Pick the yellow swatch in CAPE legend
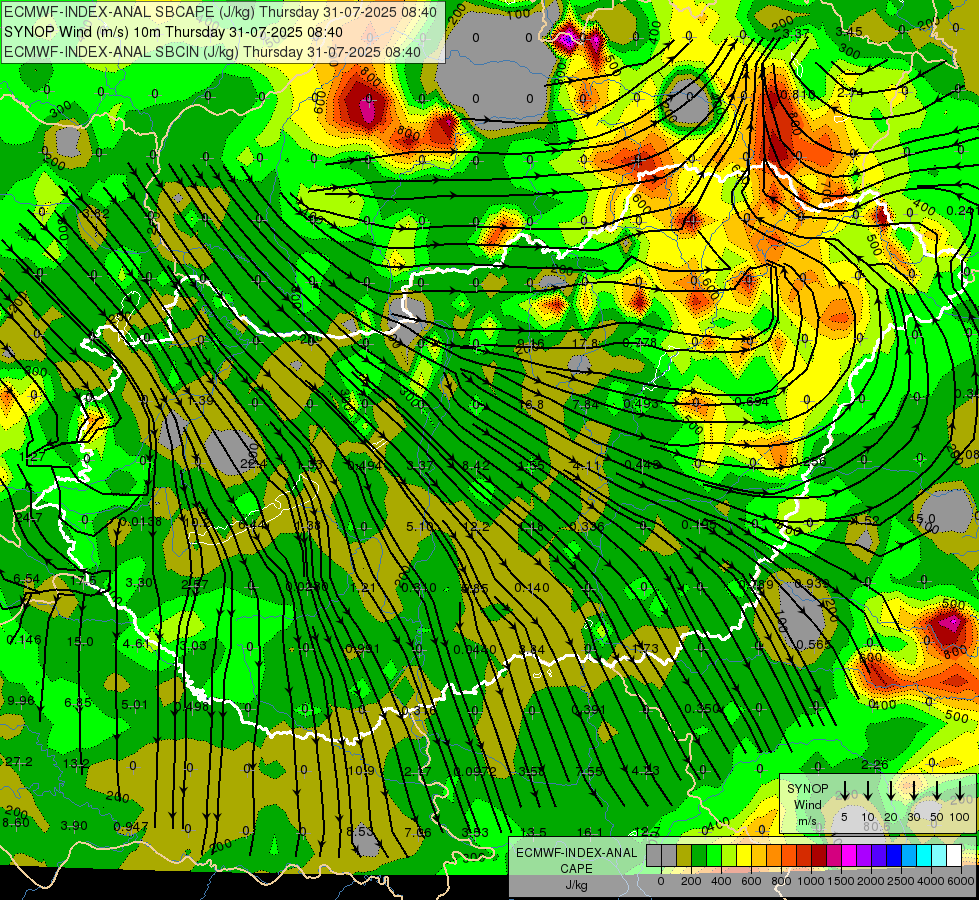This screenshot has height=900, width=979. [x=744, y=856]
